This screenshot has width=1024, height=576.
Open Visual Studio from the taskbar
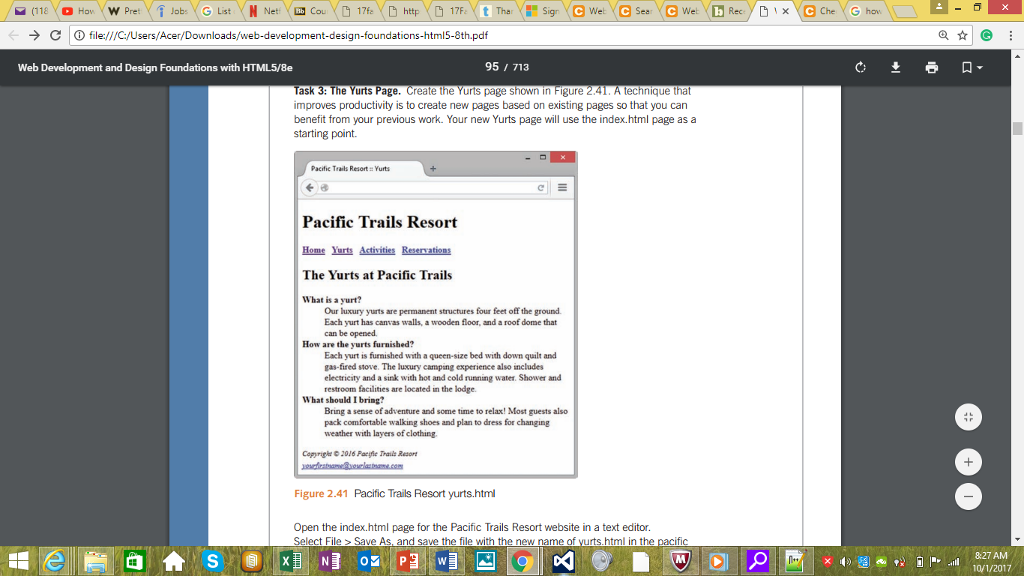coord(562,561)
